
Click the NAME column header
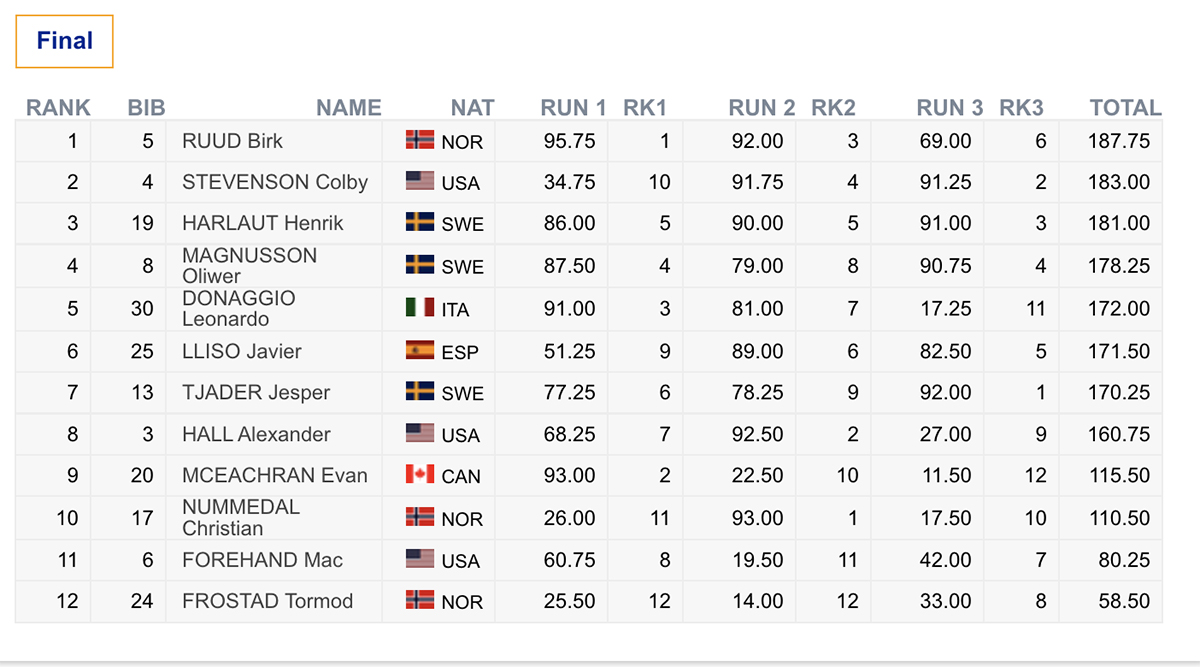coord(349,108)
